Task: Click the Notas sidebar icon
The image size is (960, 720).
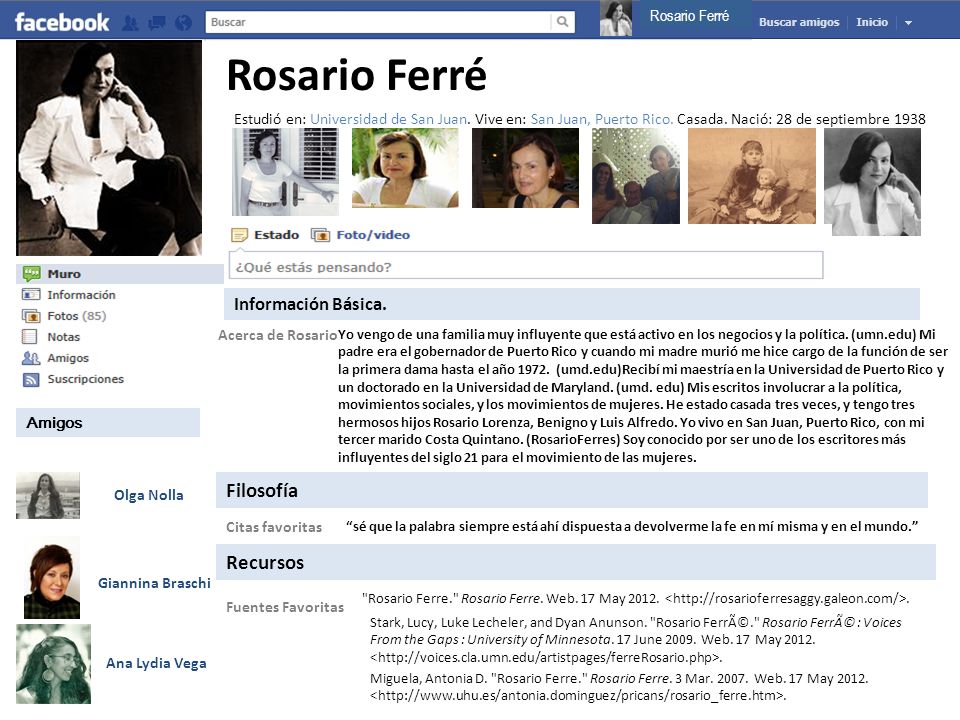Action: [29, 337]
